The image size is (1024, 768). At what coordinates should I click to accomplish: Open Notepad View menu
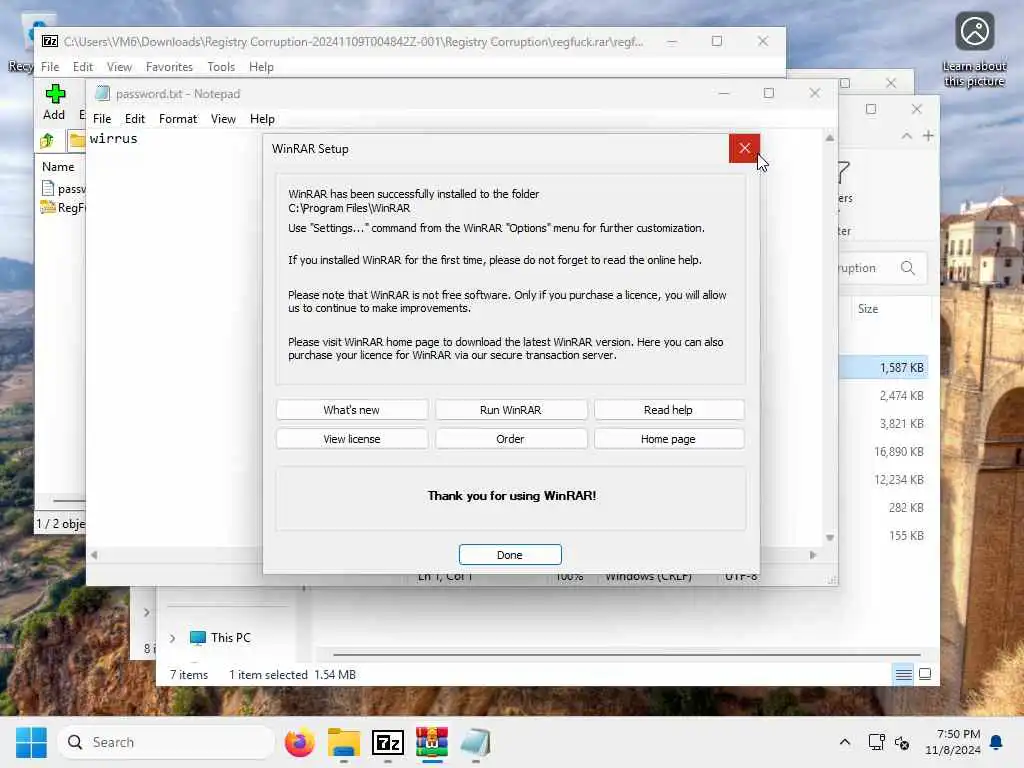[223, 119]
